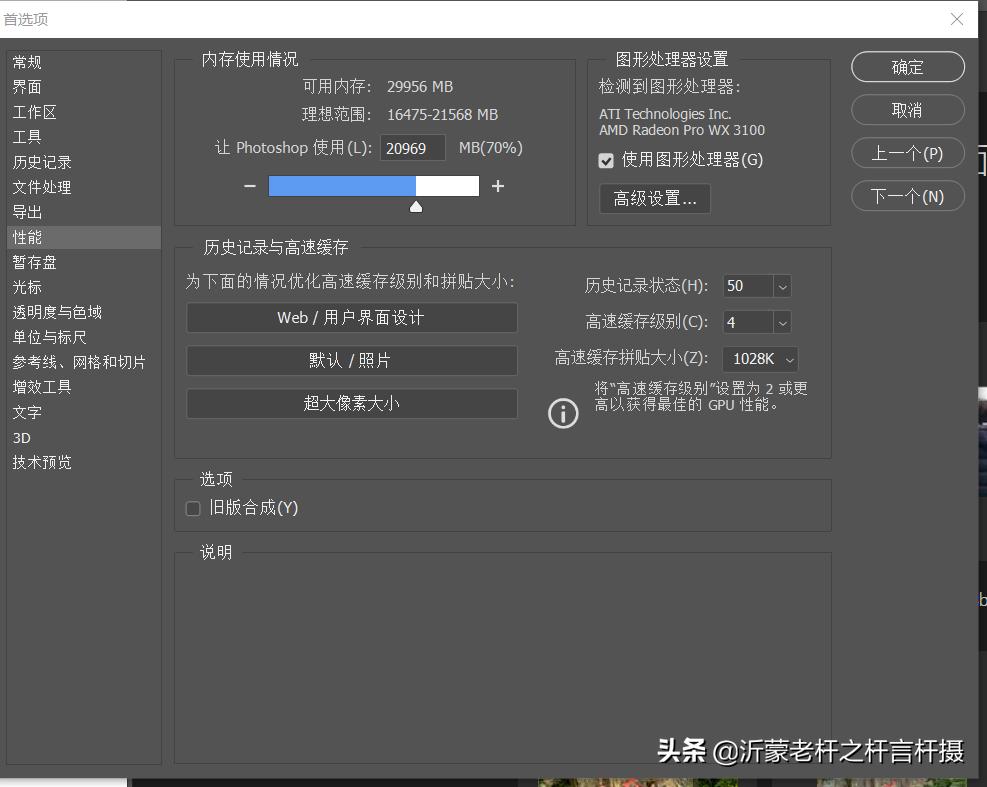The width and height of the screenshot is (987, 787).
Task: Choose Web / 用户界面设计 cache preset
Action: tap(351, 318)
